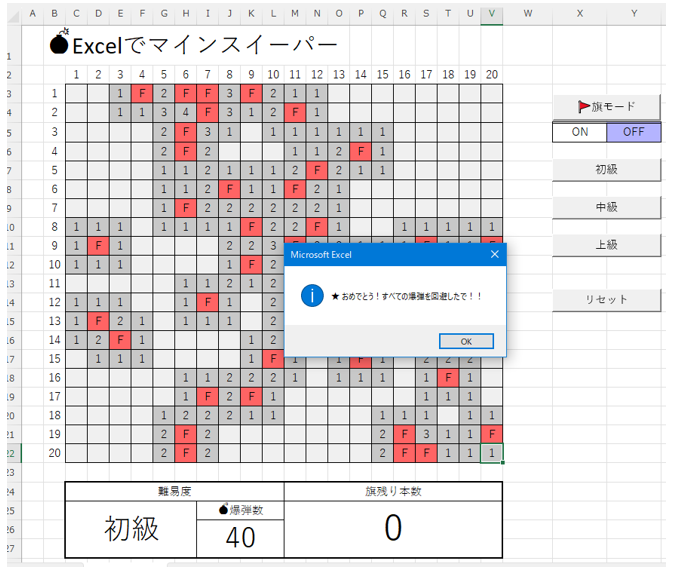Click the flagged cell at board row 17, column 9
Image resolution: width=673 pixels, height=570 pixels.
pos(251,397)
